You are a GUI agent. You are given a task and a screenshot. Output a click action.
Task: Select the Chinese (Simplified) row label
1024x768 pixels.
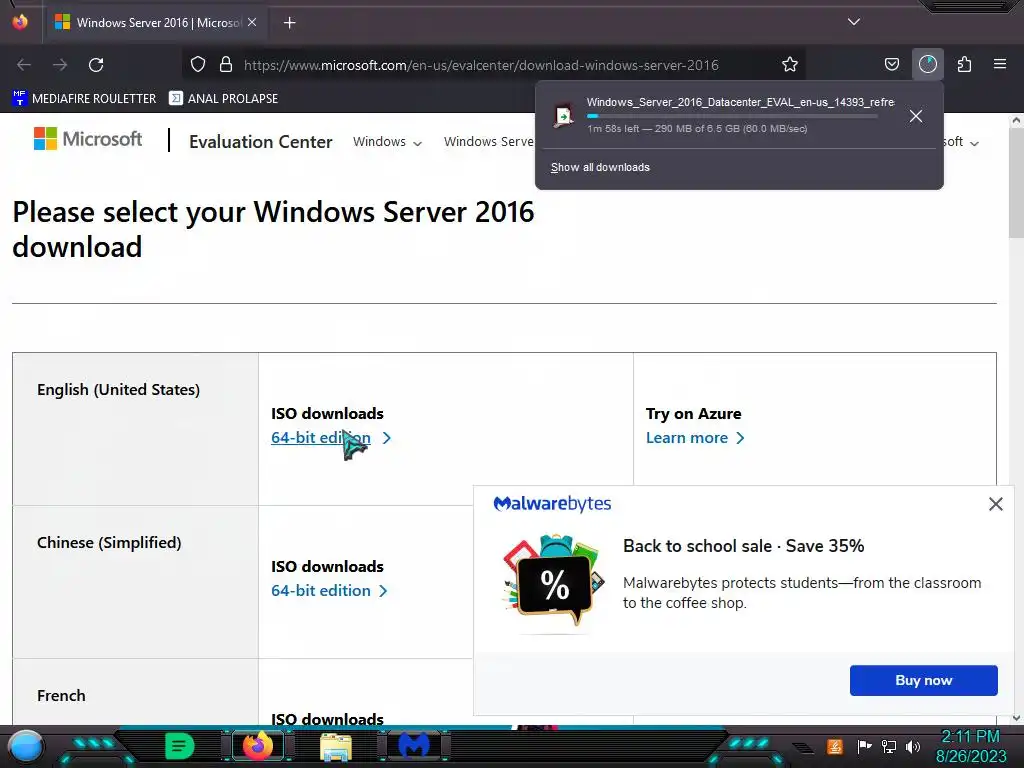(109, 543)
